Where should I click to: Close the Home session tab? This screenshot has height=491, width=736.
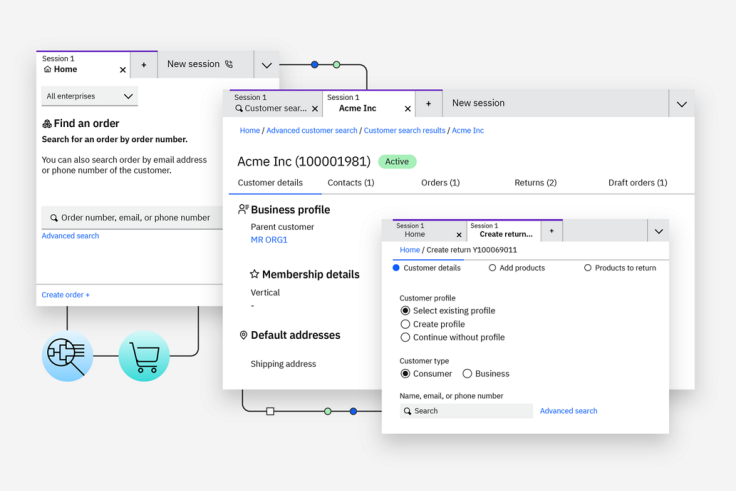pos(123,70)
